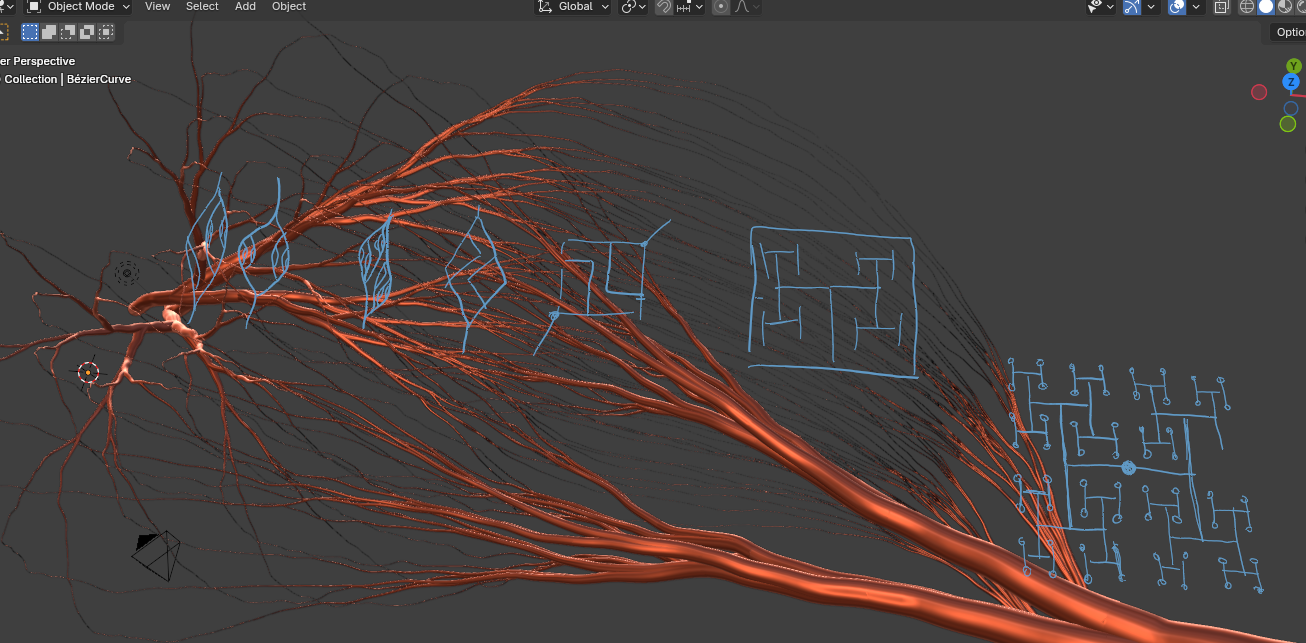Viewport: 1306px width, 643px height.
Task: Toggle Show Overlays button
Action: point(1177,7)
